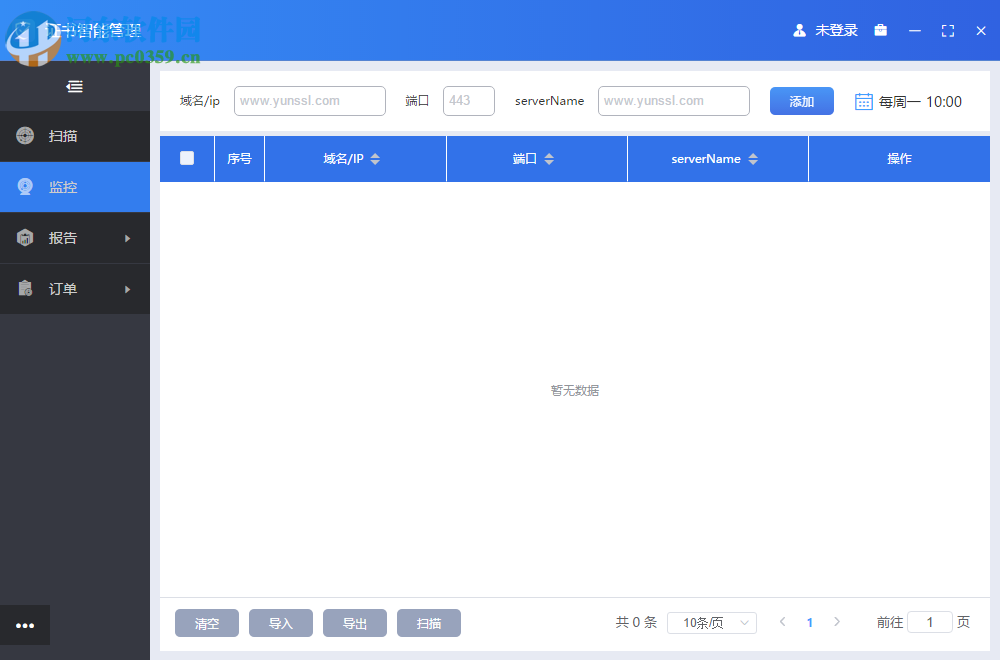Click the calendar icon near 每周一 10:00
Screen dimensions: 1000x660
[x=862, y=101]
